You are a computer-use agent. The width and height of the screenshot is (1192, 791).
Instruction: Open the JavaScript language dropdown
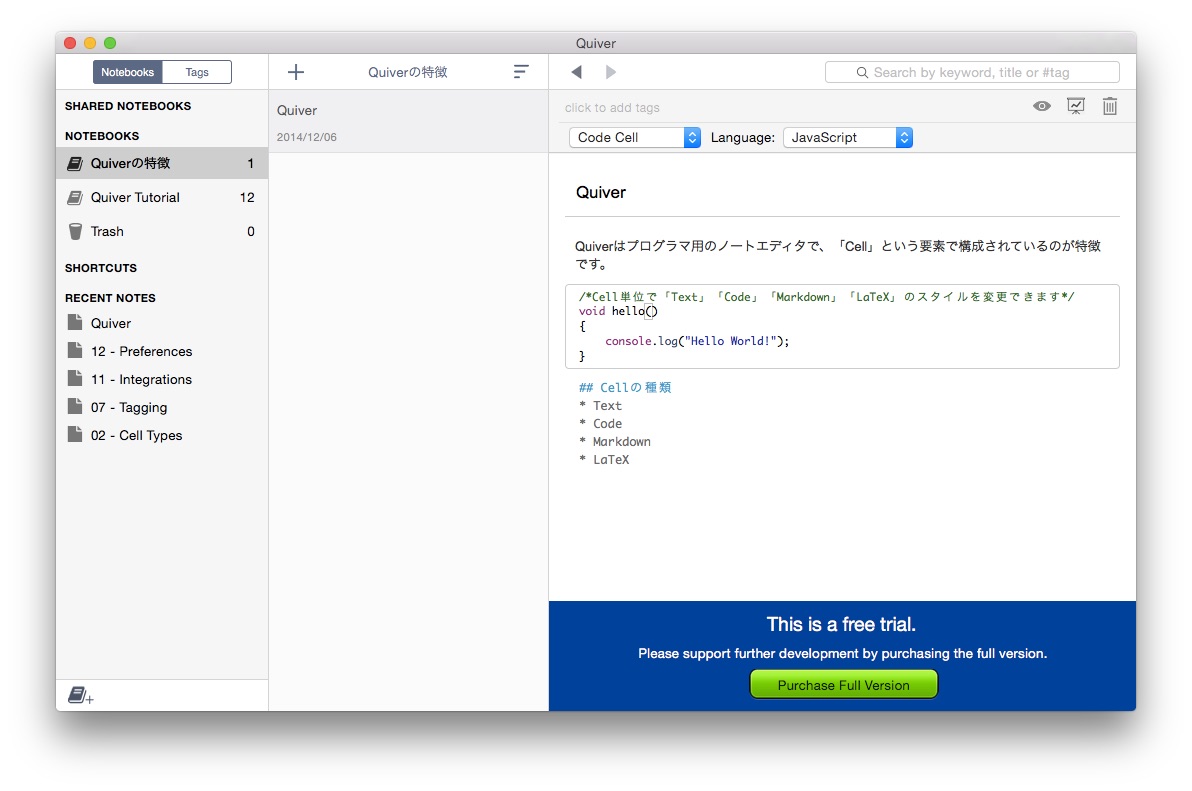tap(848, 138)
